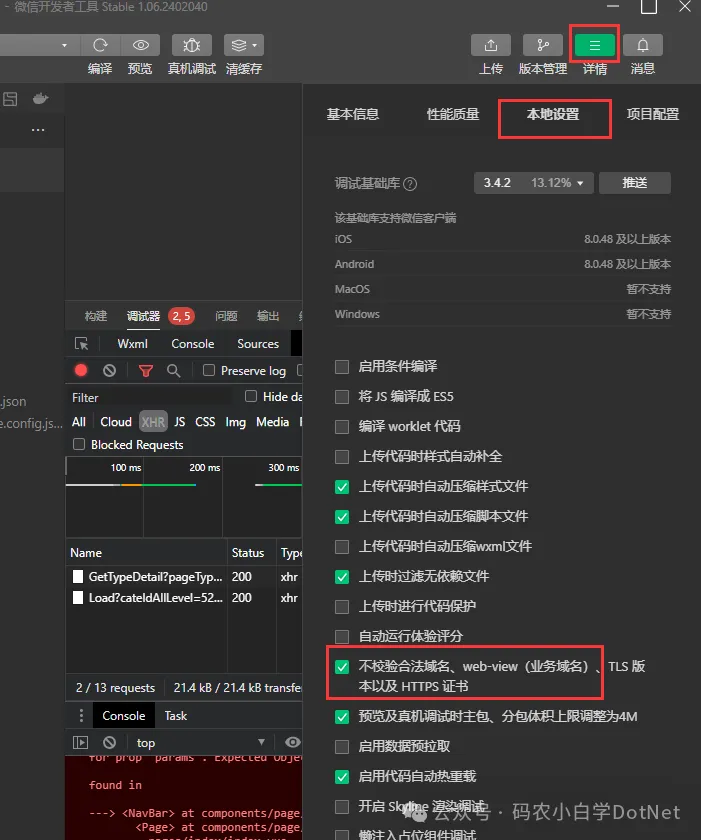Open the Task drawer tab
The width and height of the screenshot is (701, 840).
[x=176, y=716]
